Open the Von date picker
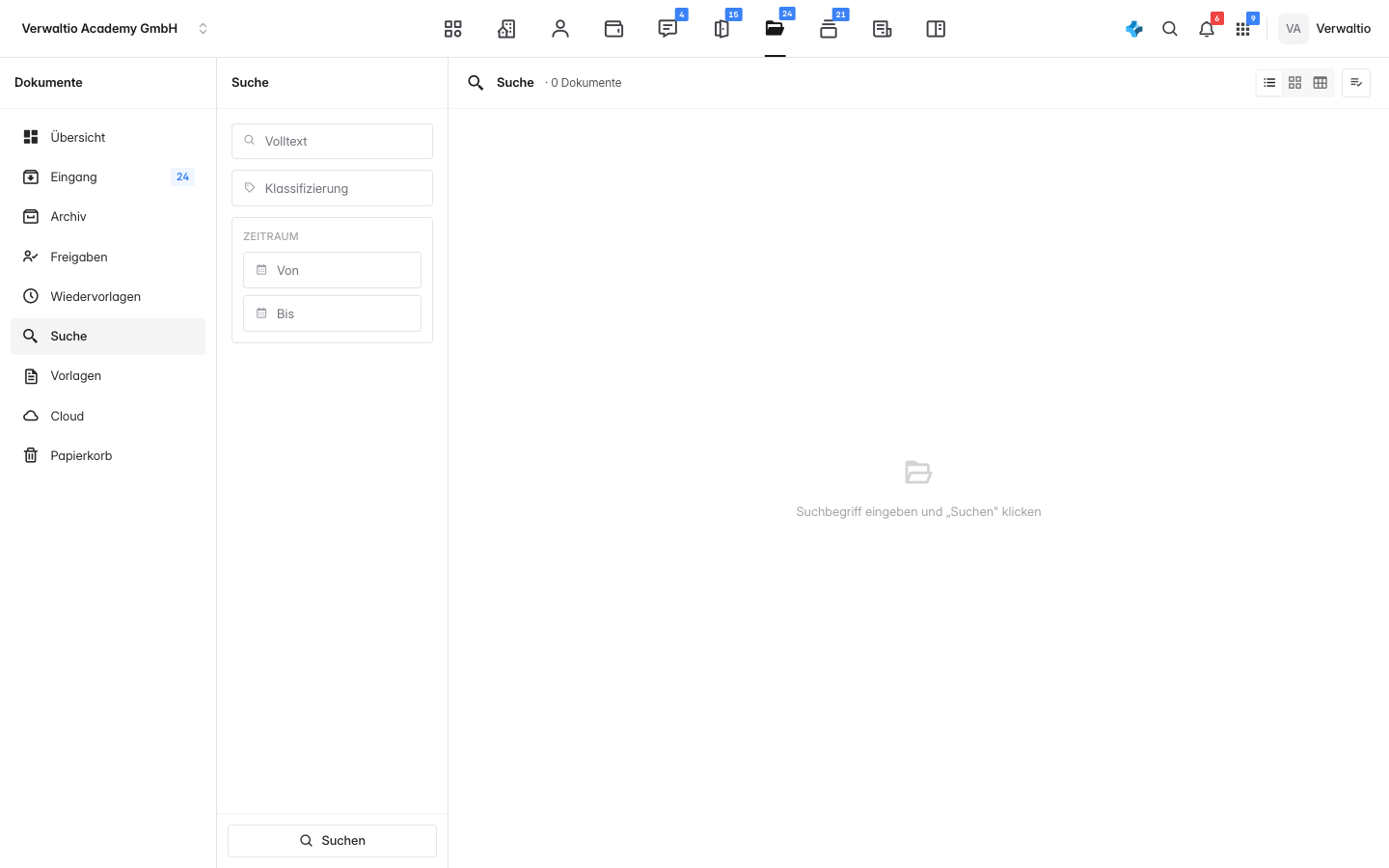1389x868 pixels. click(x=332, y=270)
